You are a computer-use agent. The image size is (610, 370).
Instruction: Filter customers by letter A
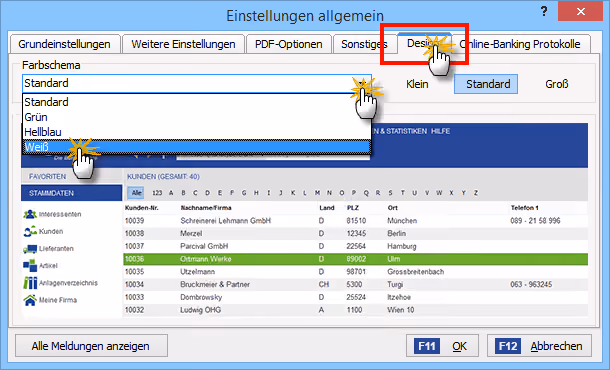click(x=171, y=193)
